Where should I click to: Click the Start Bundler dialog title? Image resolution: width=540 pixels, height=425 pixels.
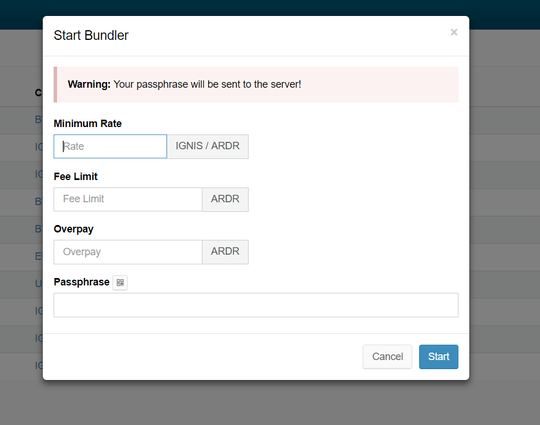(x=91, y=35)
